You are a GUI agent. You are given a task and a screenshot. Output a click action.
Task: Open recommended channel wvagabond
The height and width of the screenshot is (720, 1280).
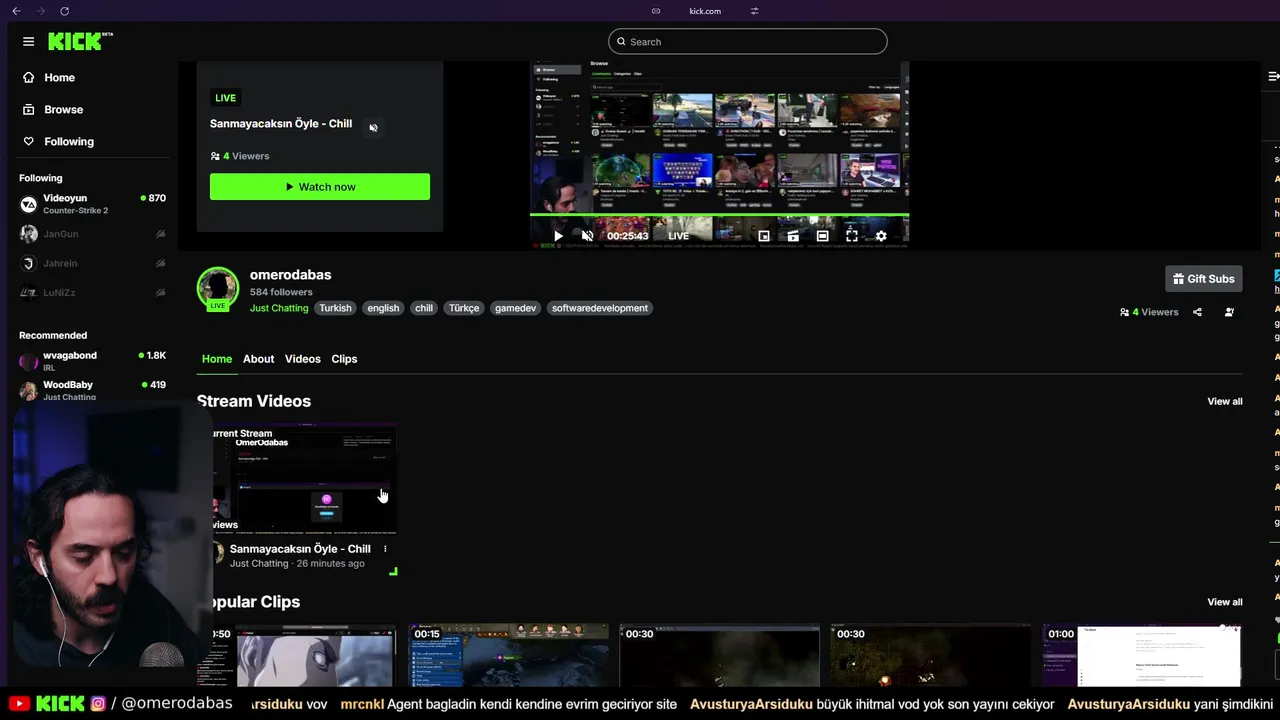92,361
